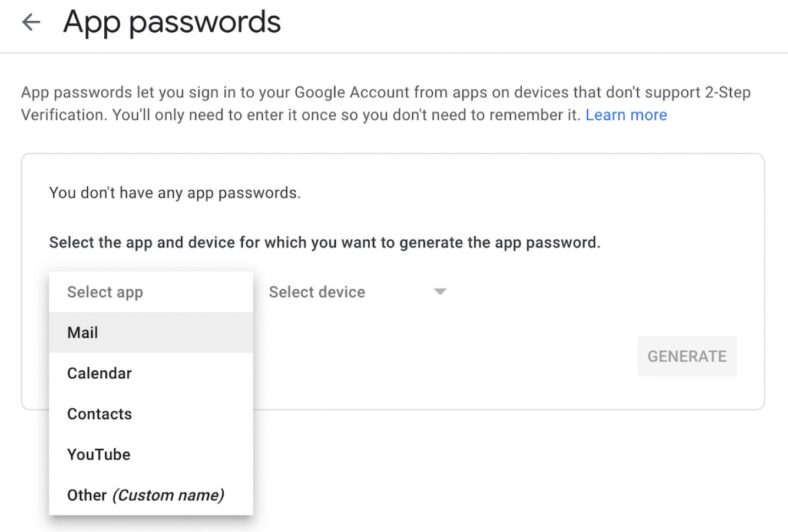Click the "You don't have any app passwords" text

175,192
